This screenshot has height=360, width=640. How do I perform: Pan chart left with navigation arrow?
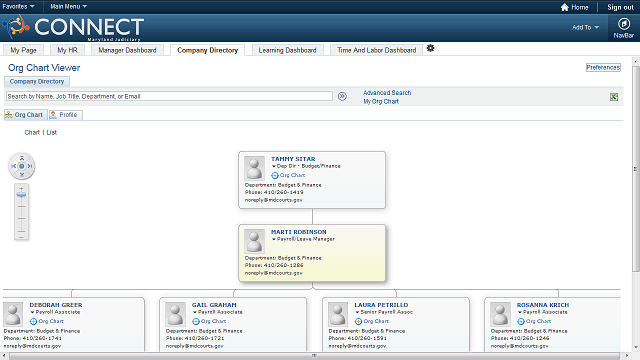pyautogui.click(x=13, y=166)
